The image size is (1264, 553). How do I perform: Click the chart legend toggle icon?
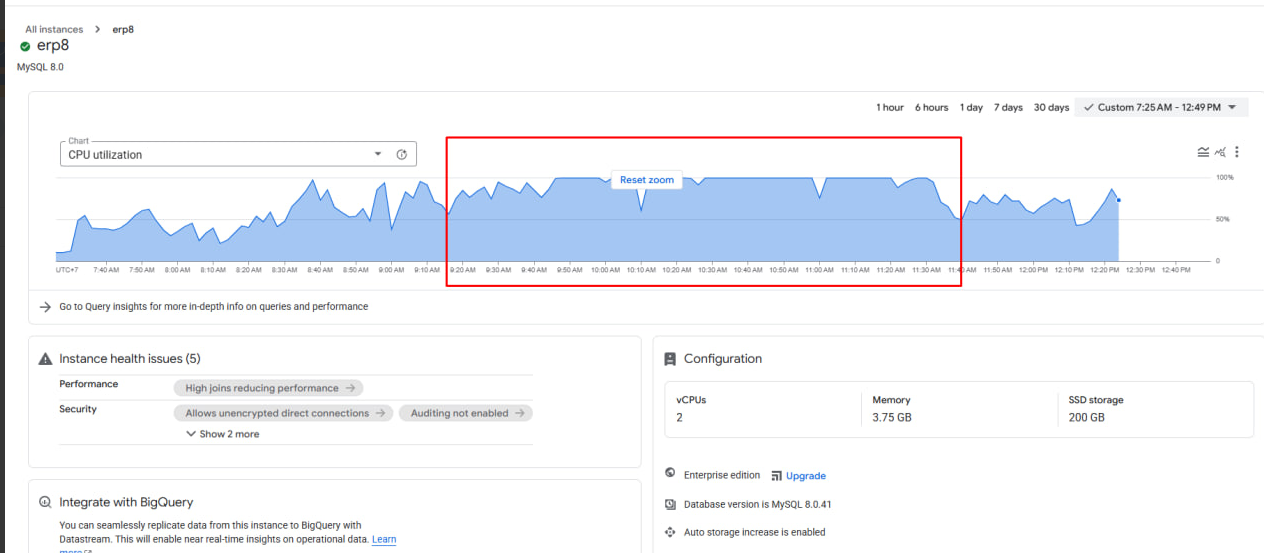click(x=1203, y=152)
